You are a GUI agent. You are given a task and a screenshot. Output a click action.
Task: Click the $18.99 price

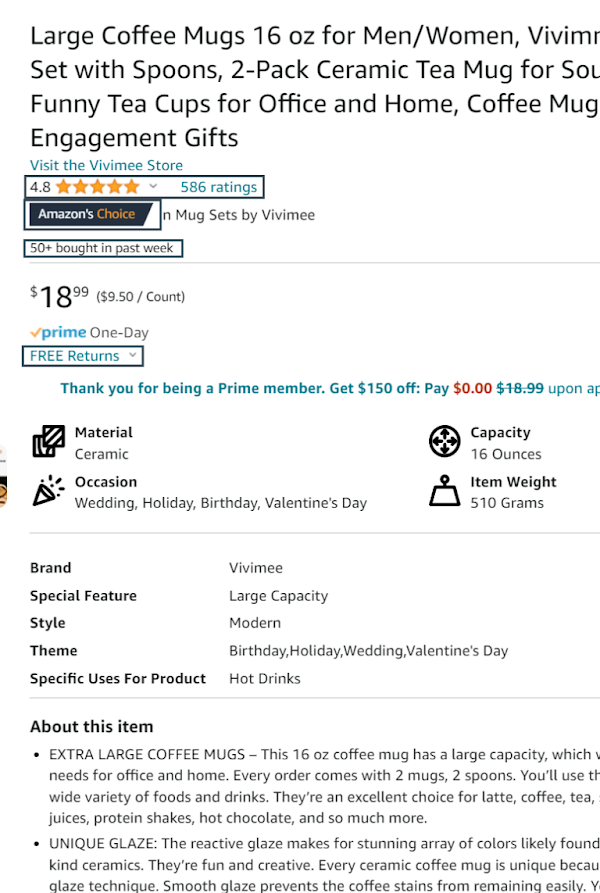tap(60, 297)
